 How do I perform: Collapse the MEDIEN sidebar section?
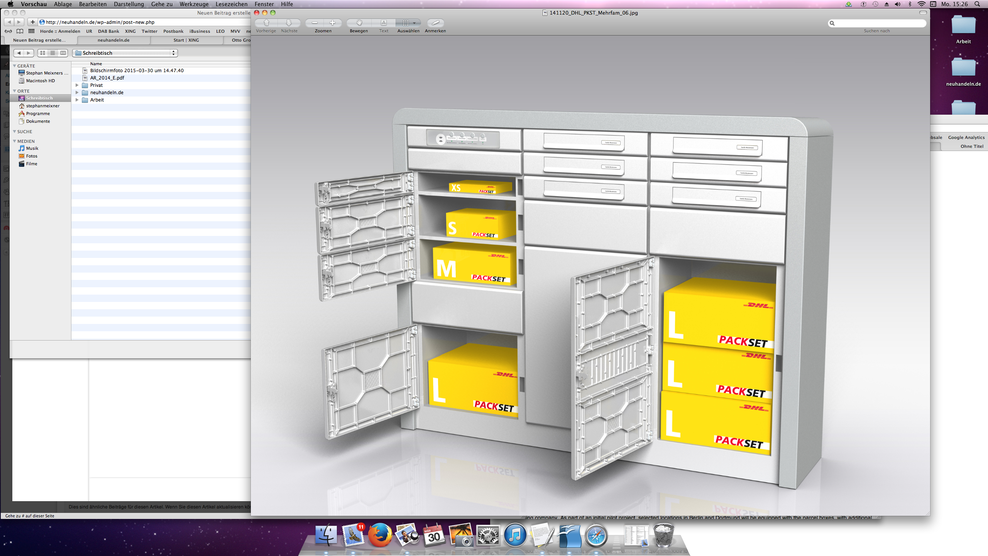click(14, 141)
